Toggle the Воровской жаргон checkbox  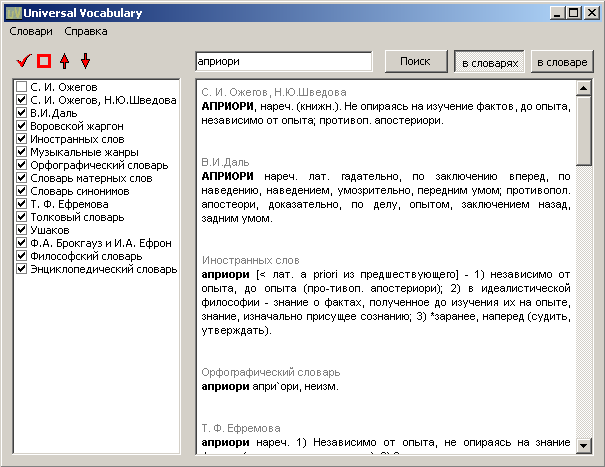21,127
